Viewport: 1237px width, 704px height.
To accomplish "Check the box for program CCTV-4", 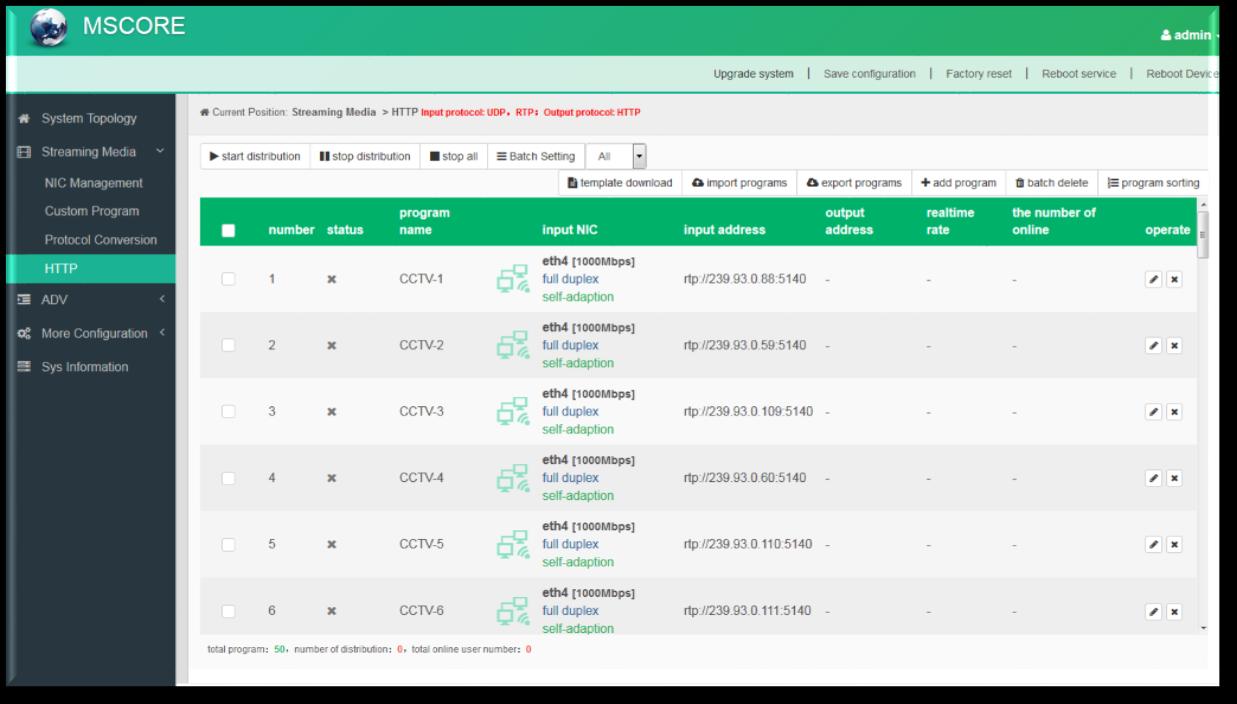I will click(x=228, y=478).
